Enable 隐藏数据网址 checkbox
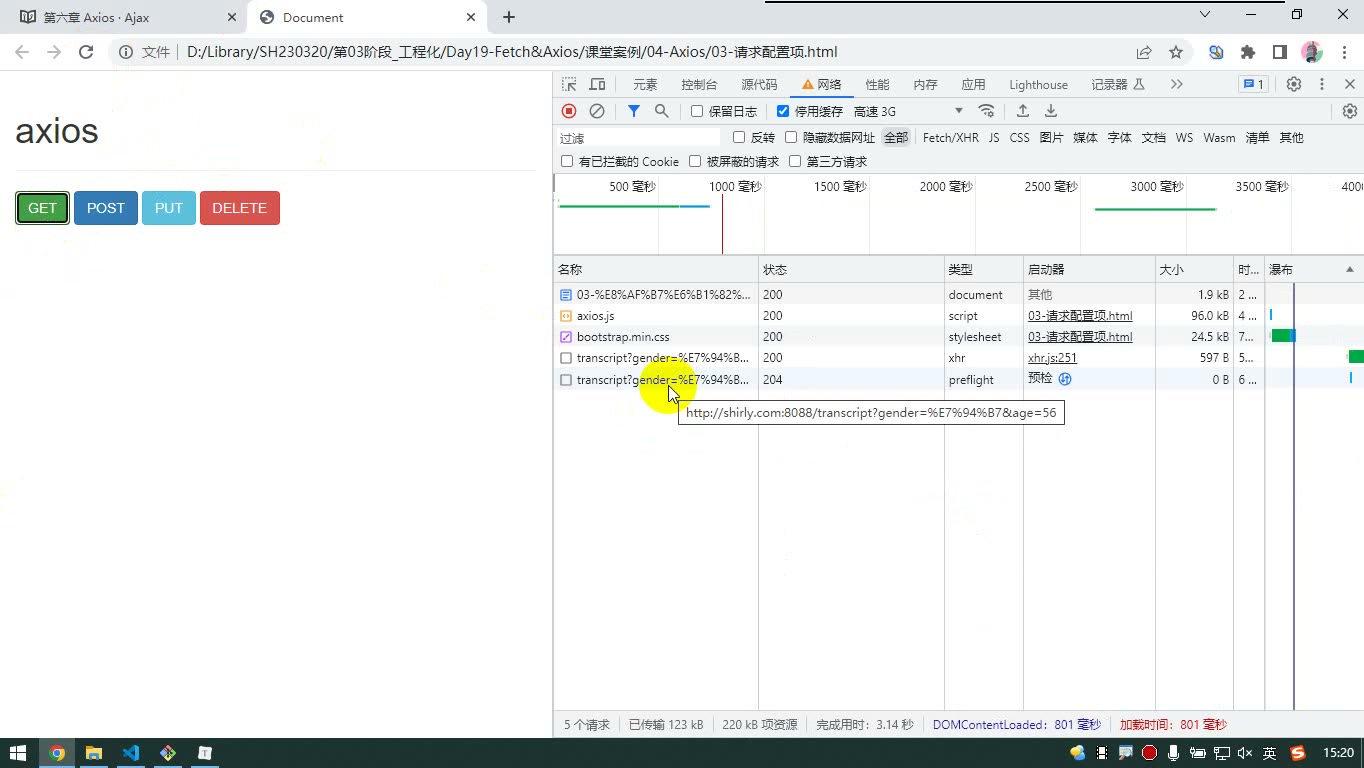1364x768 pixels. point(791,137)
